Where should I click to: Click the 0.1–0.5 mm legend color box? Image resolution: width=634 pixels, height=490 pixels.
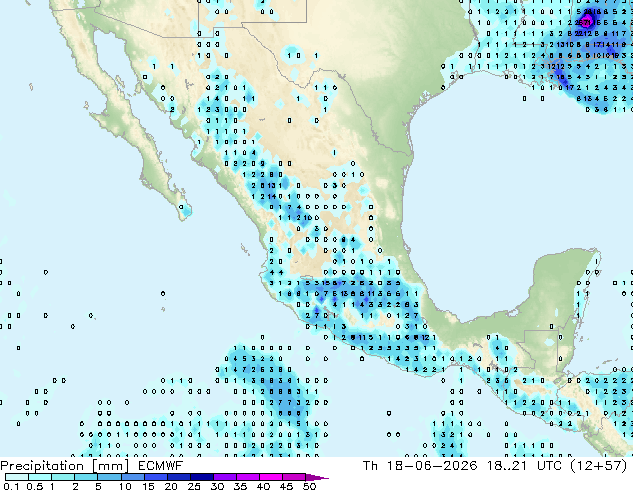click(17, 477)
